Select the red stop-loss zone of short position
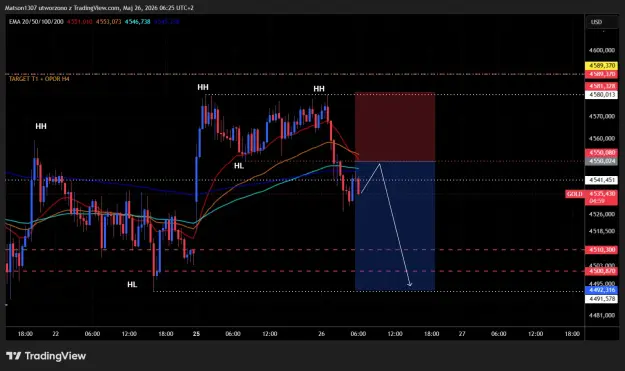Image resolution: width=625 pixels, height=371 pixels. (395, 127)
